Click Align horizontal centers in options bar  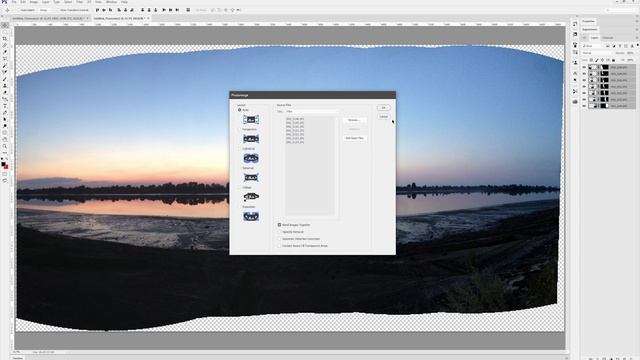[x=125, y=10]
